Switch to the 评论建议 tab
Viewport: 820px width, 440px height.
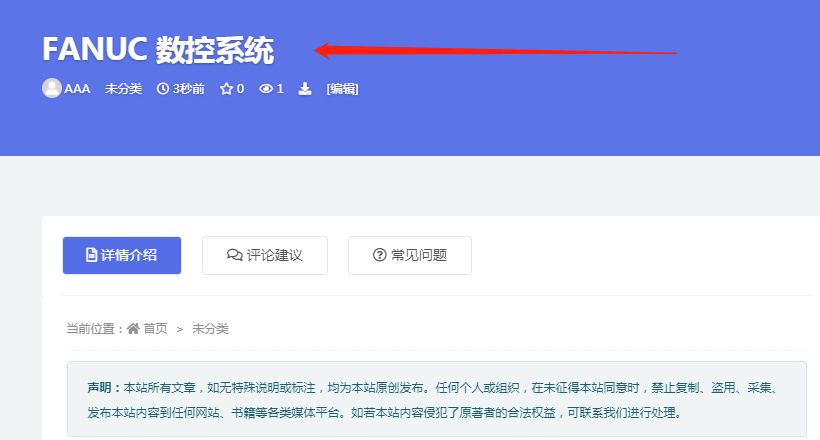point(265,255)
